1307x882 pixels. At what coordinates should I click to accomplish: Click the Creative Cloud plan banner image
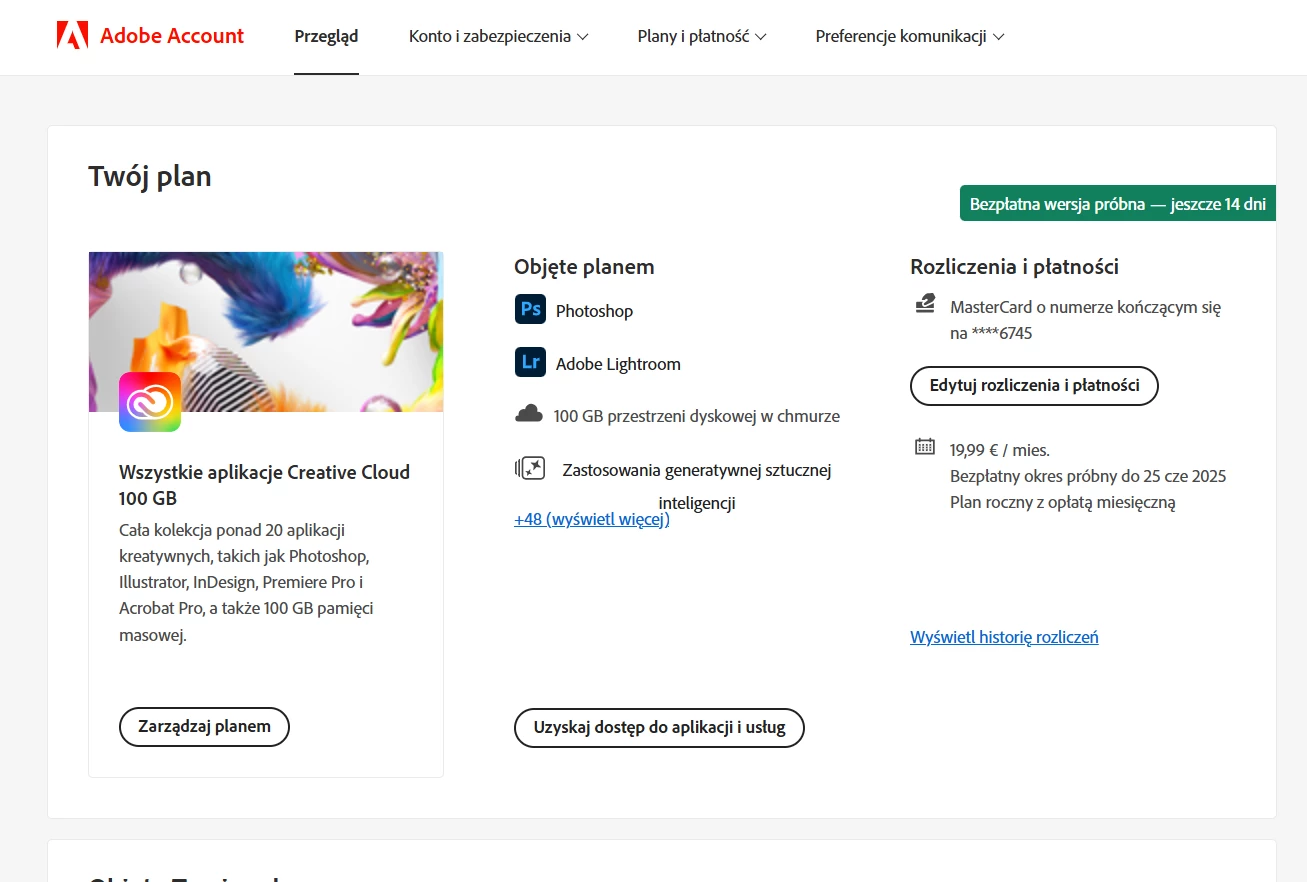pos(266,332)
